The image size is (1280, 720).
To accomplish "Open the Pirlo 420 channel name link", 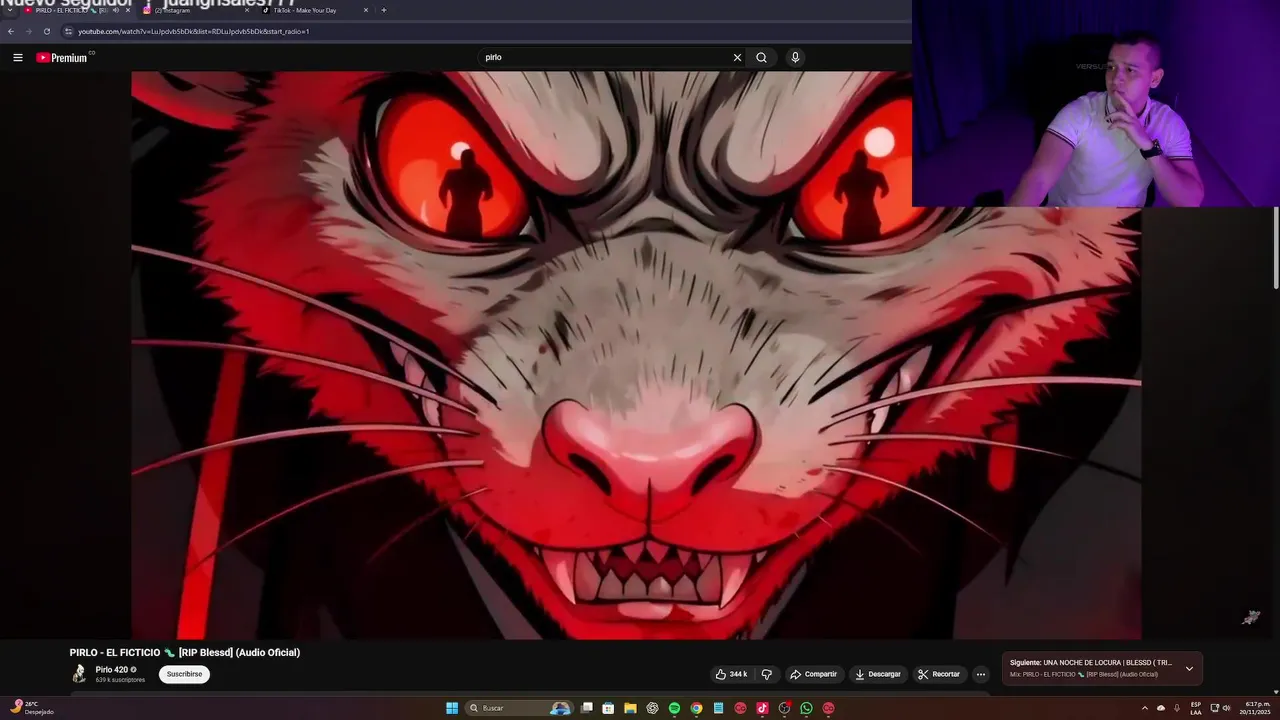I will (112, 670).
